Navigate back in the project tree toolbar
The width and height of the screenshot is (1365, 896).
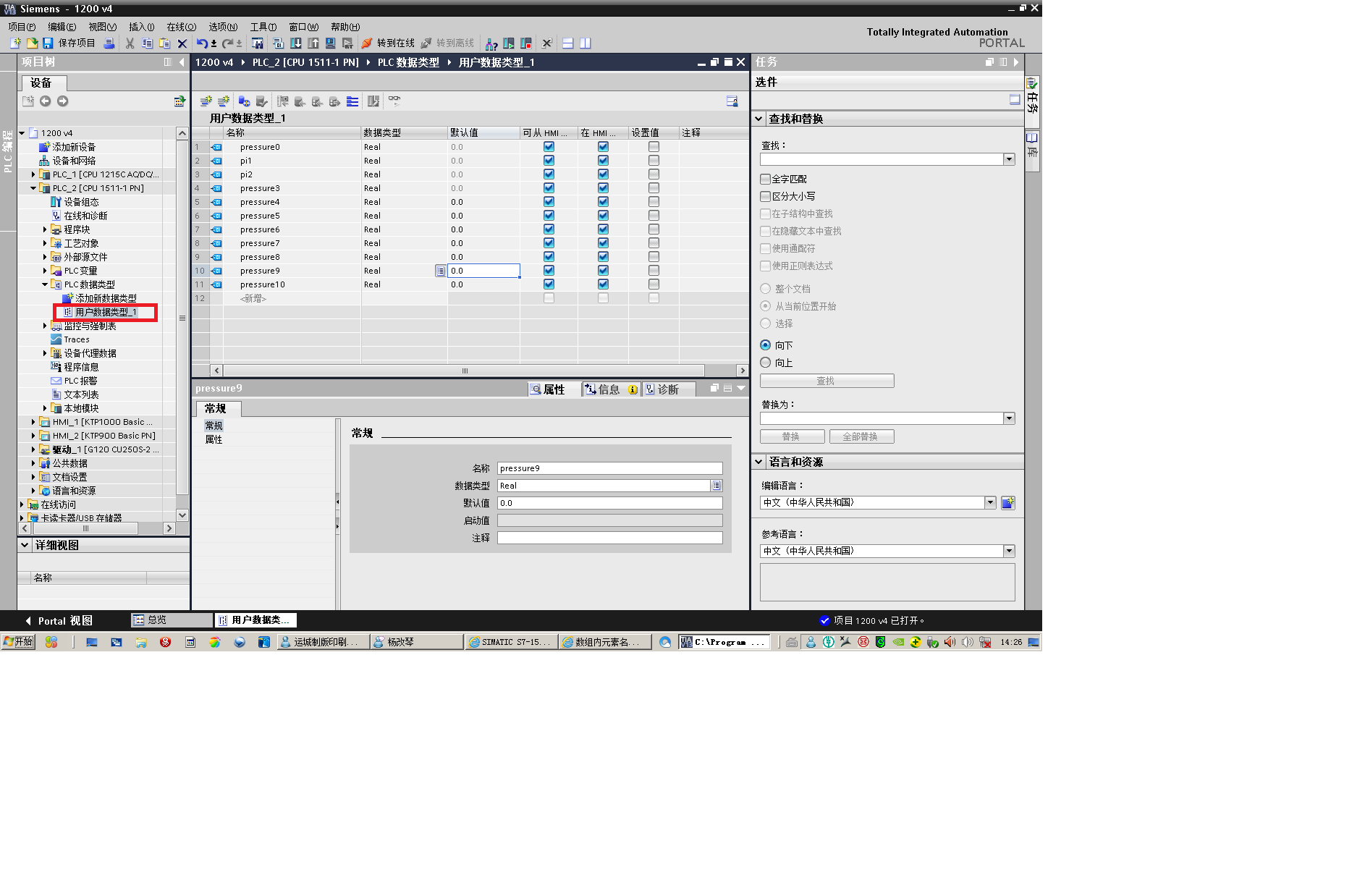[x=46, y=101]
